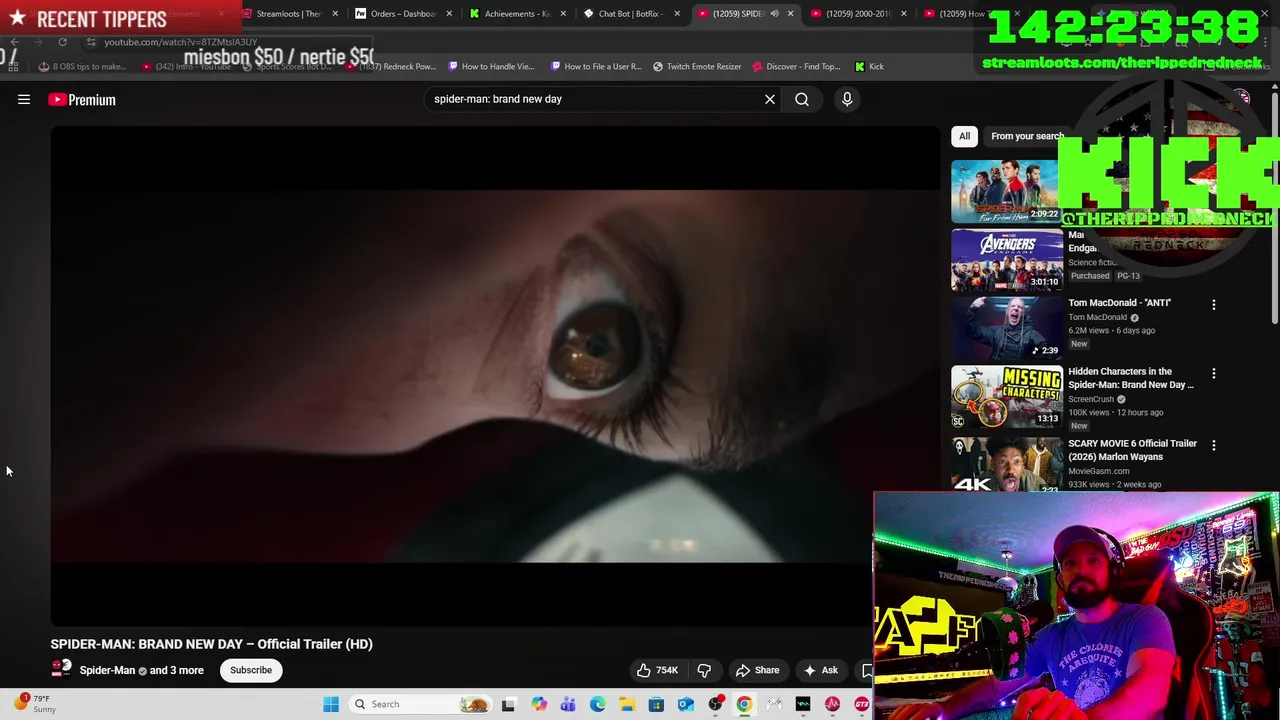Viewport: 1280px width, 720px height.
Task: Click the taskbar Search box
Action: pos(421,704)
